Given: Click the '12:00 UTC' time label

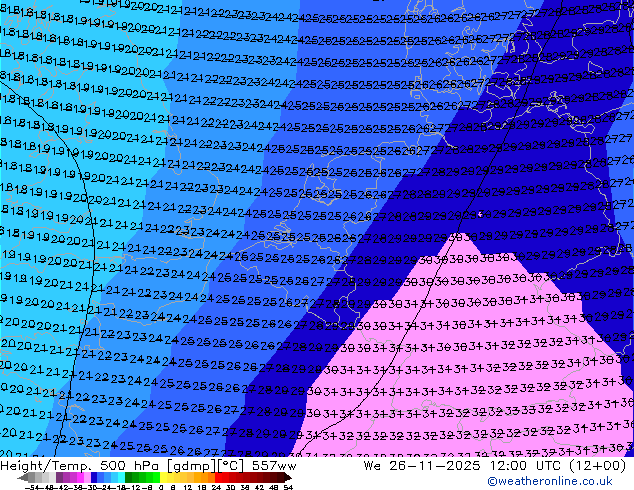Looking at the screenshot, I should [x=528, y=466].
